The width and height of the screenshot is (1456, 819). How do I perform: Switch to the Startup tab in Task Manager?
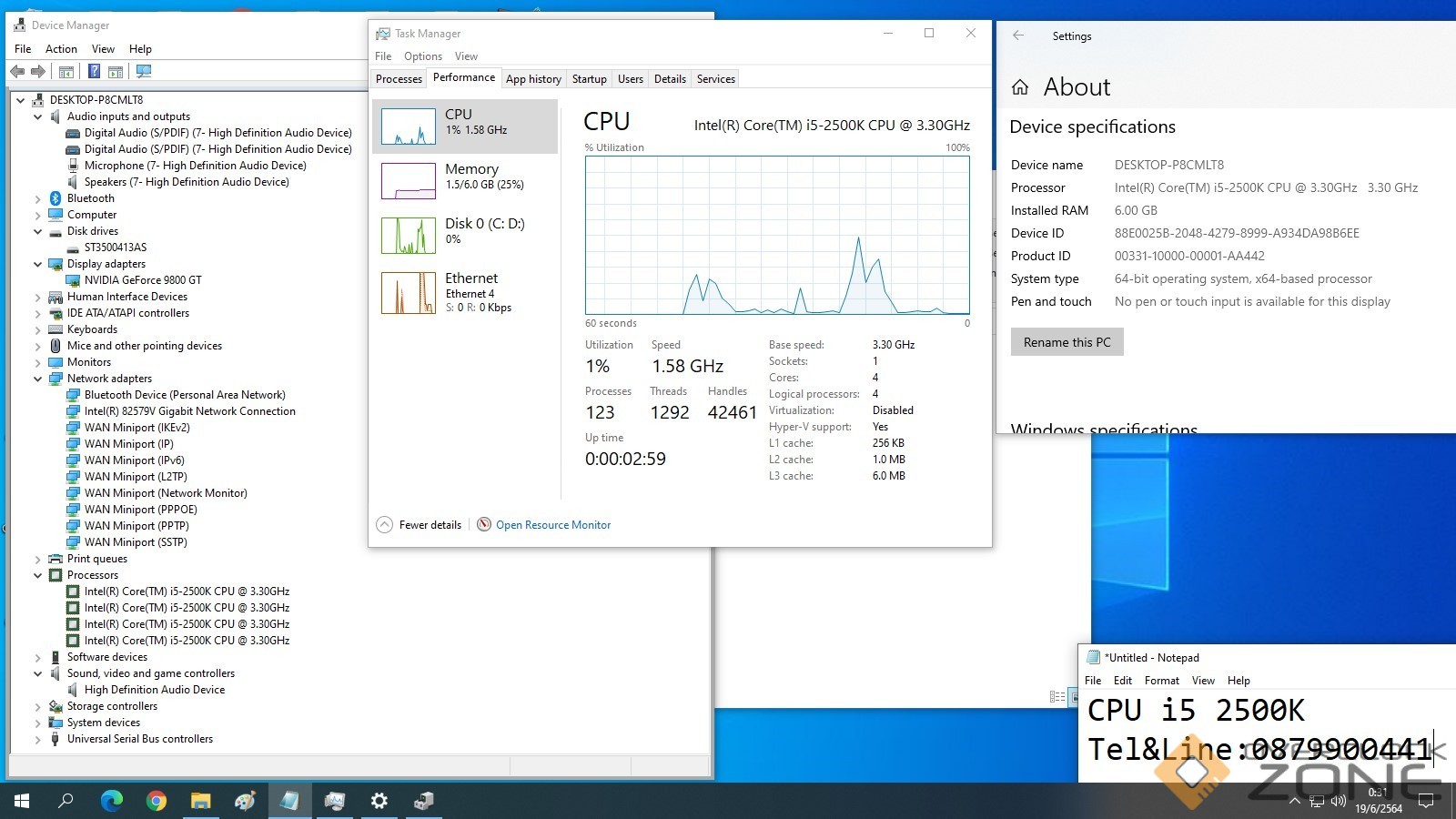(x=589, y=79)
